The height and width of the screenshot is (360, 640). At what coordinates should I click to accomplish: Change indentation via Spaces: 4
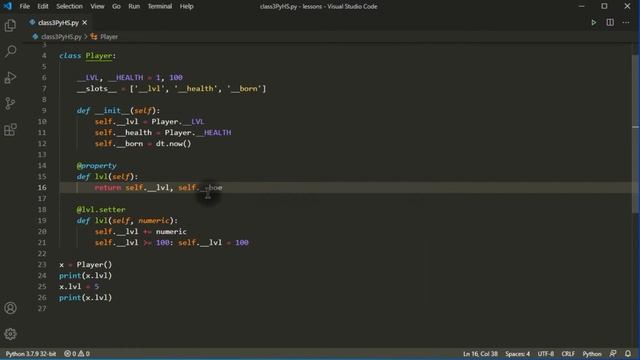point(518,353)
